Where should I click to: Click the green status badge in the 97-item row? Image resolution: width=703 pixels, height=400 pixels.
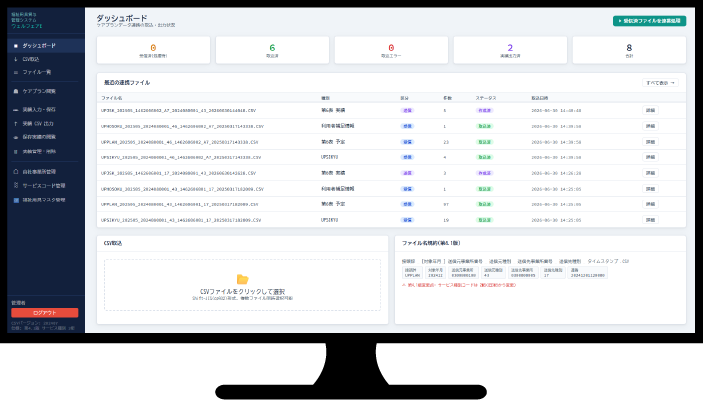484,204
